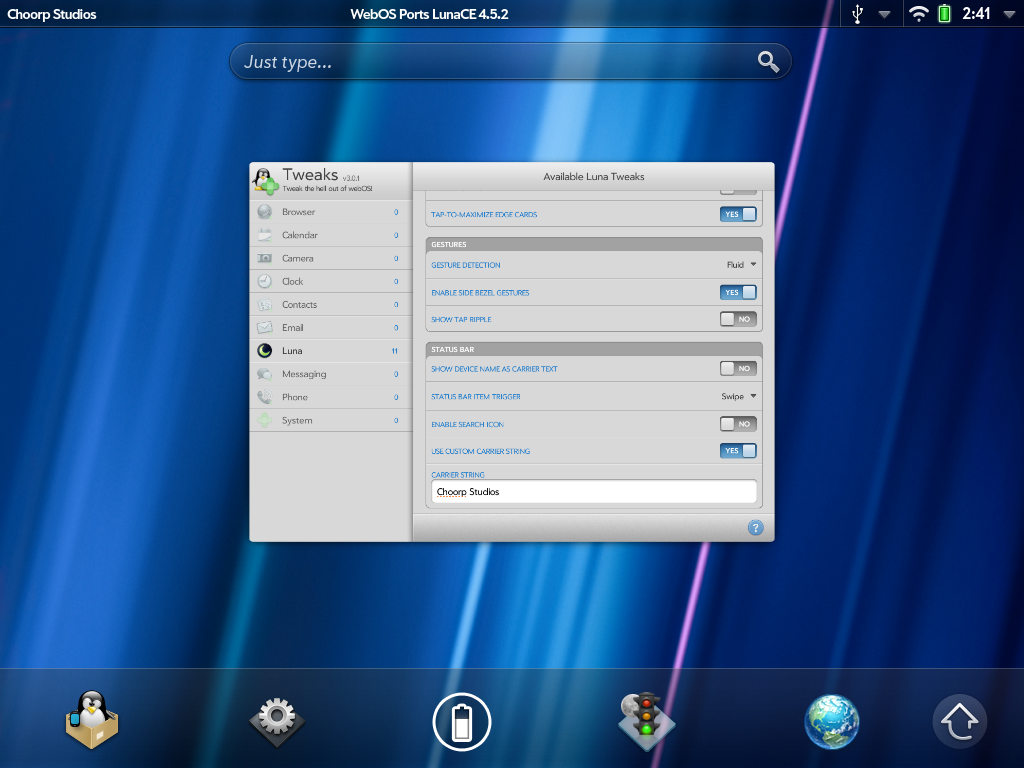
Task: Enable the Show Tap Ripple switch
Action: click(x=738, y=319)
